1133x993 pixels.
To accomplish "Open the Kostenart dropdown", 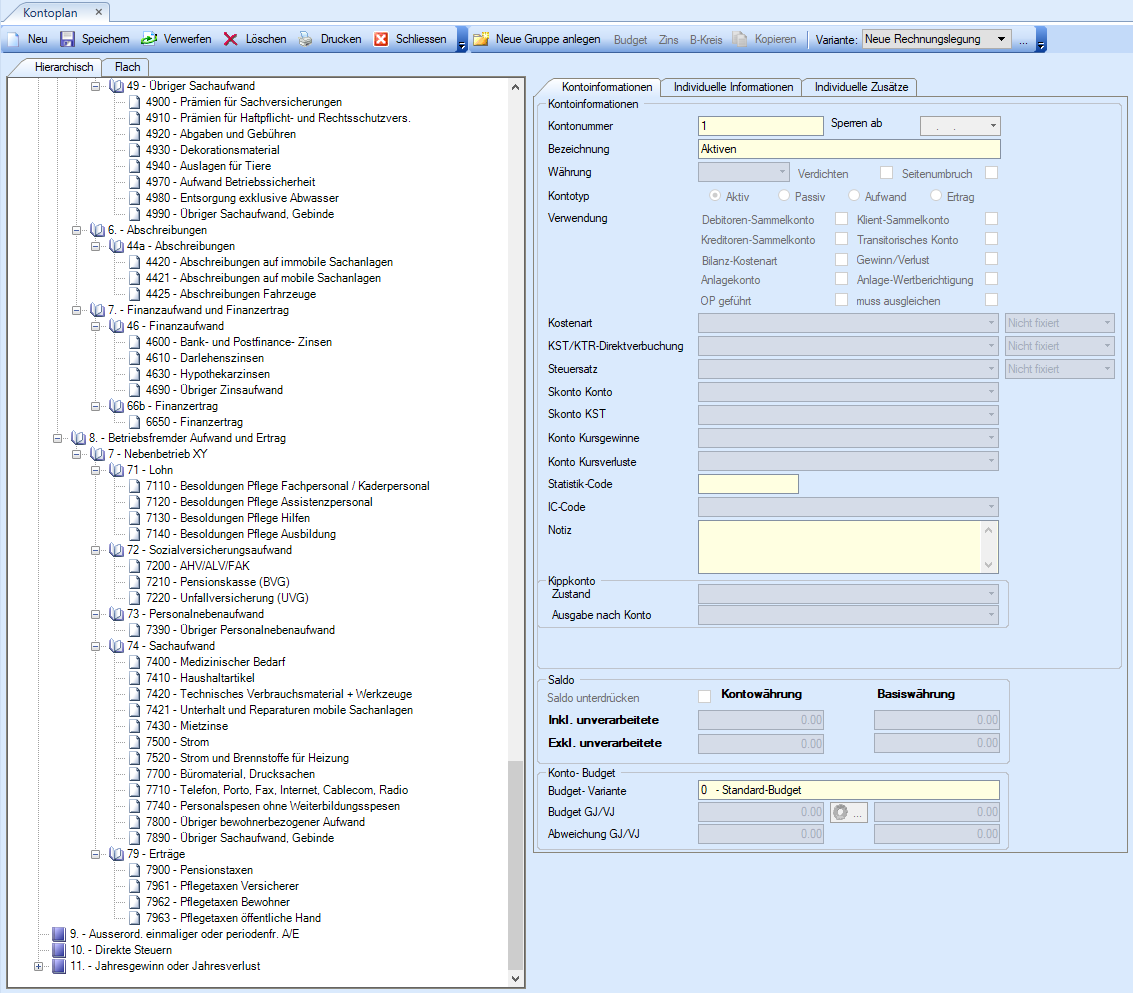I will coord(991,323).
